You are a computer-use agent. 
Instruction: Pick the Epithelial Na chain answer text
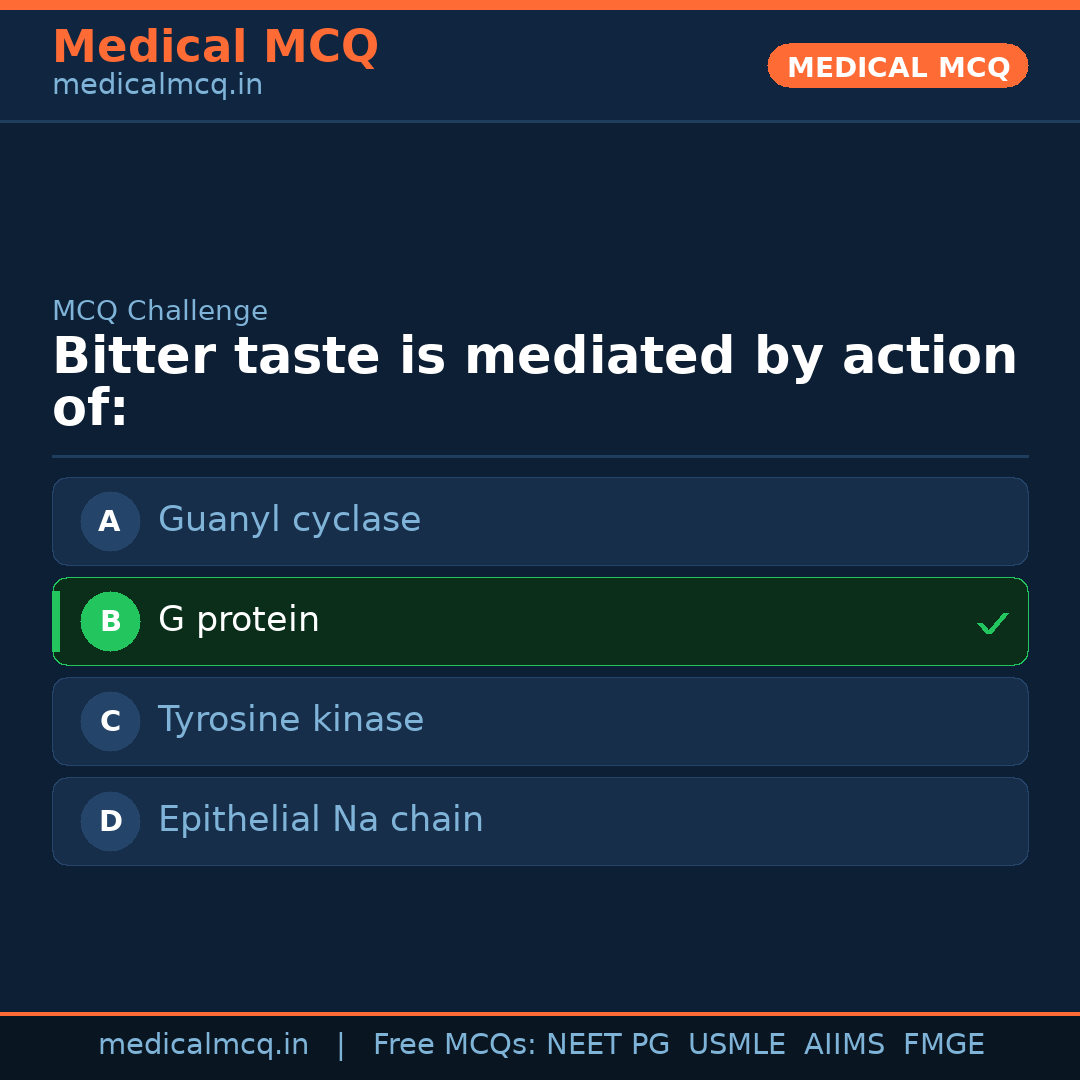tap(320, 820)
